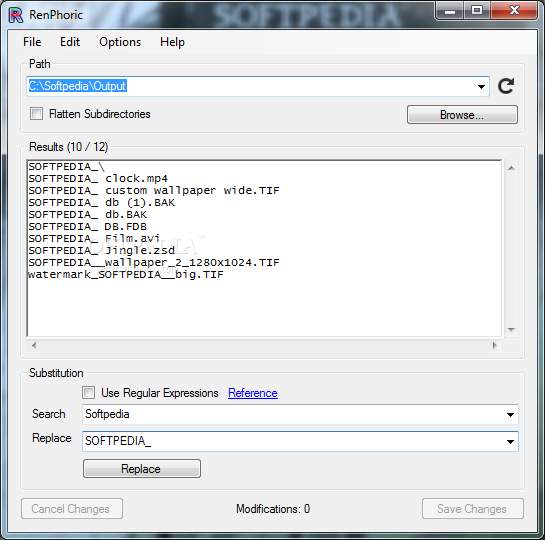
Task: Open the Help menu
Action: click(x=172, y=42)
